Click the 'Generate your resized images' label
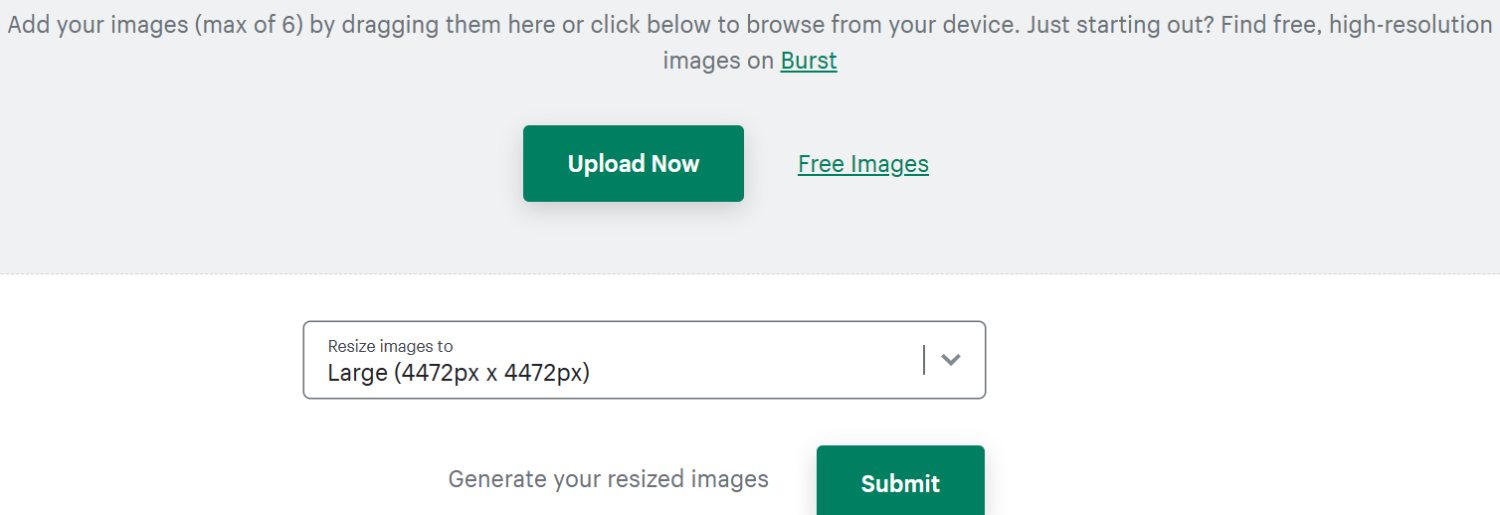 tap(608, 479)
